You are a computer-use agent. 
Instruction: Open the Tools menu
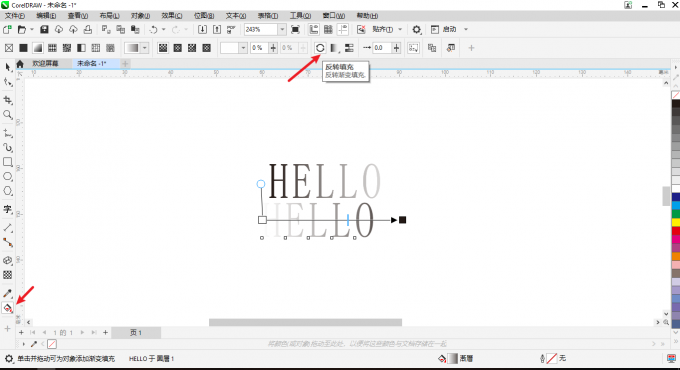[x=300, y=16]
